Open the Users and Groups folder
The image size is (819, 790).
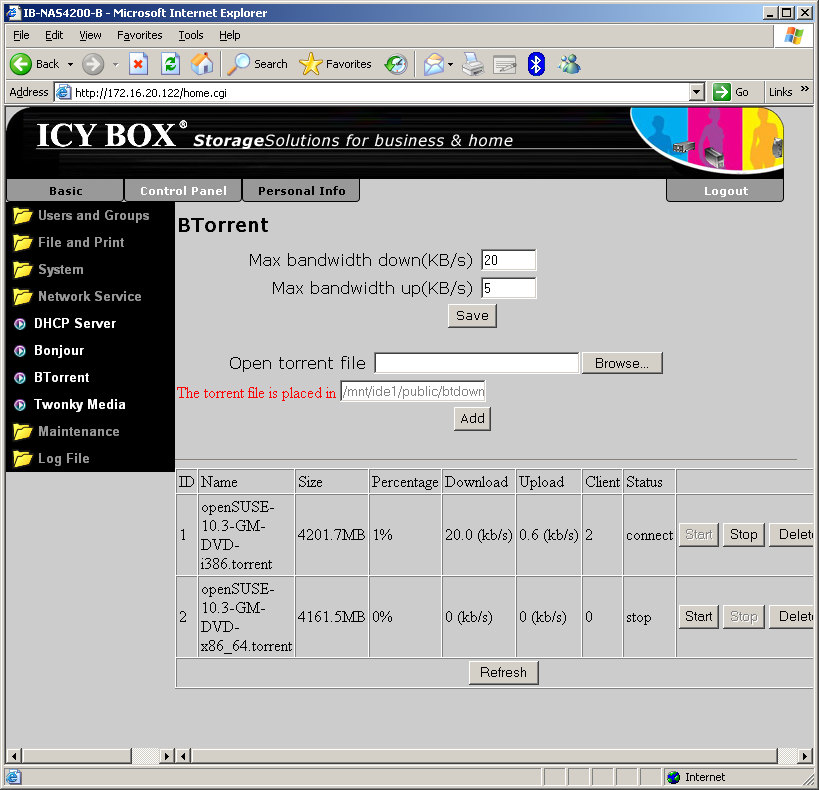[x=81, y=215]
